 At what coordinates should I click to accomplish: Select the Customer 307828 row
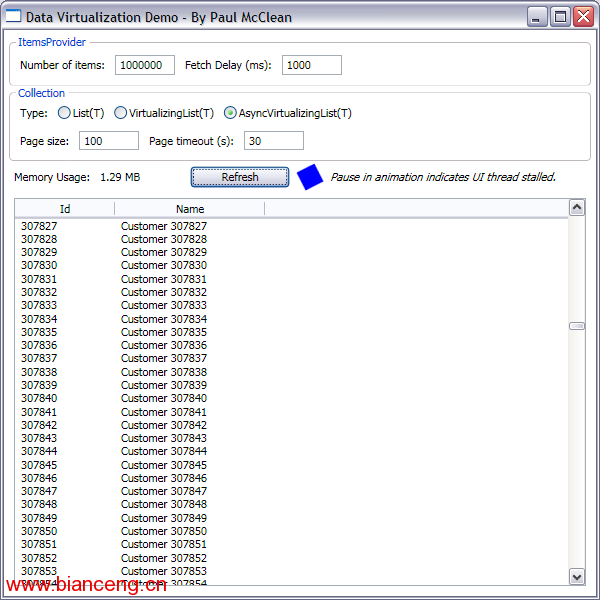pyautogui.click(x=292, y=239)
